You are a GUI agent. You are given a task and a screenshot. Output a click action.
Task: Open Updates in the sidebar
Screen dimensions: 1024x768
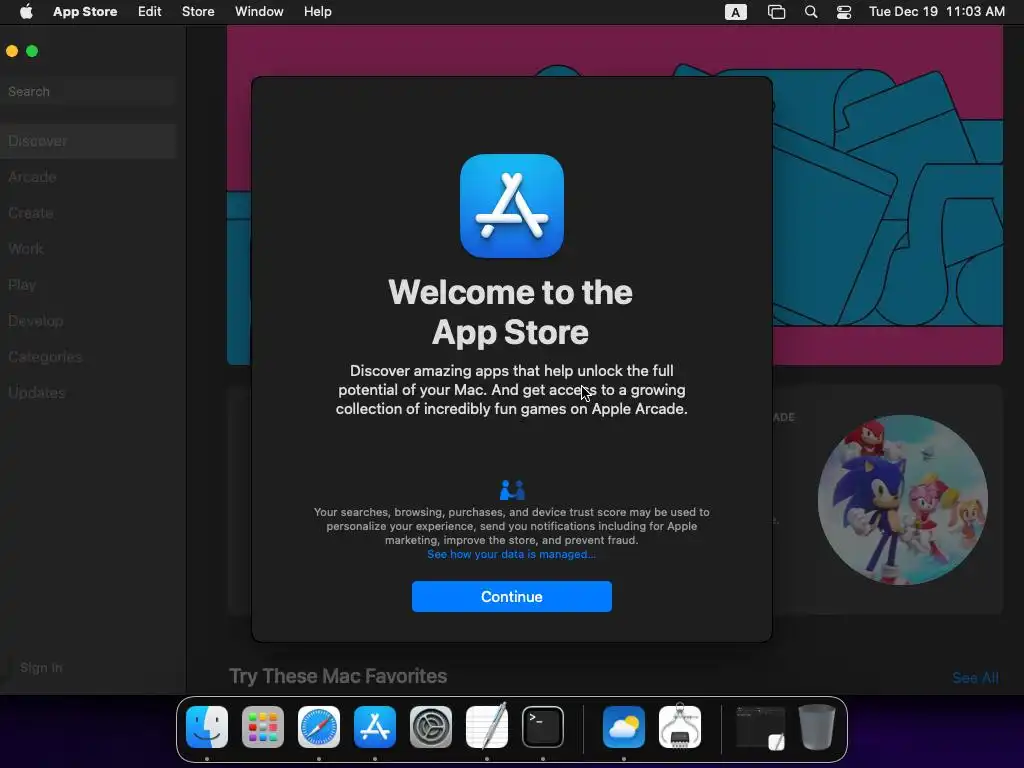tap(37, 392)
